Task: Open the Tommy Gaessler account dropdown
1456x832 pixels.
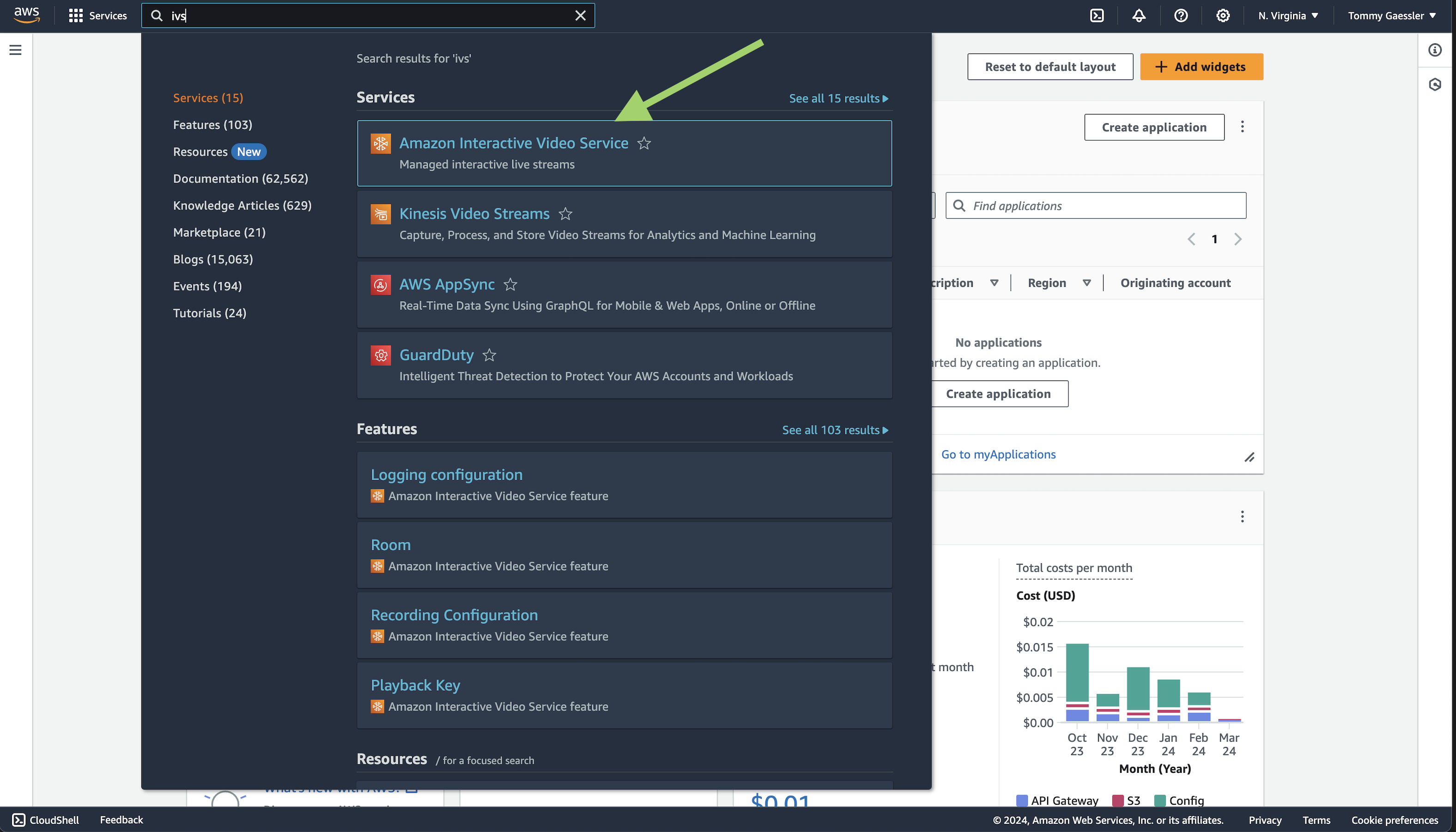Action: 1391,15
